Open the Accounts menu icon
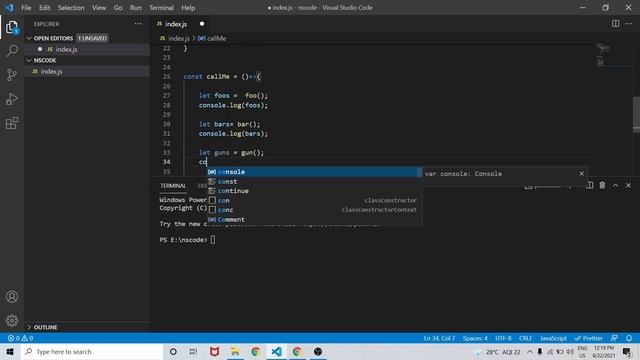The image size is (640, 360). [x=12, y=296]
